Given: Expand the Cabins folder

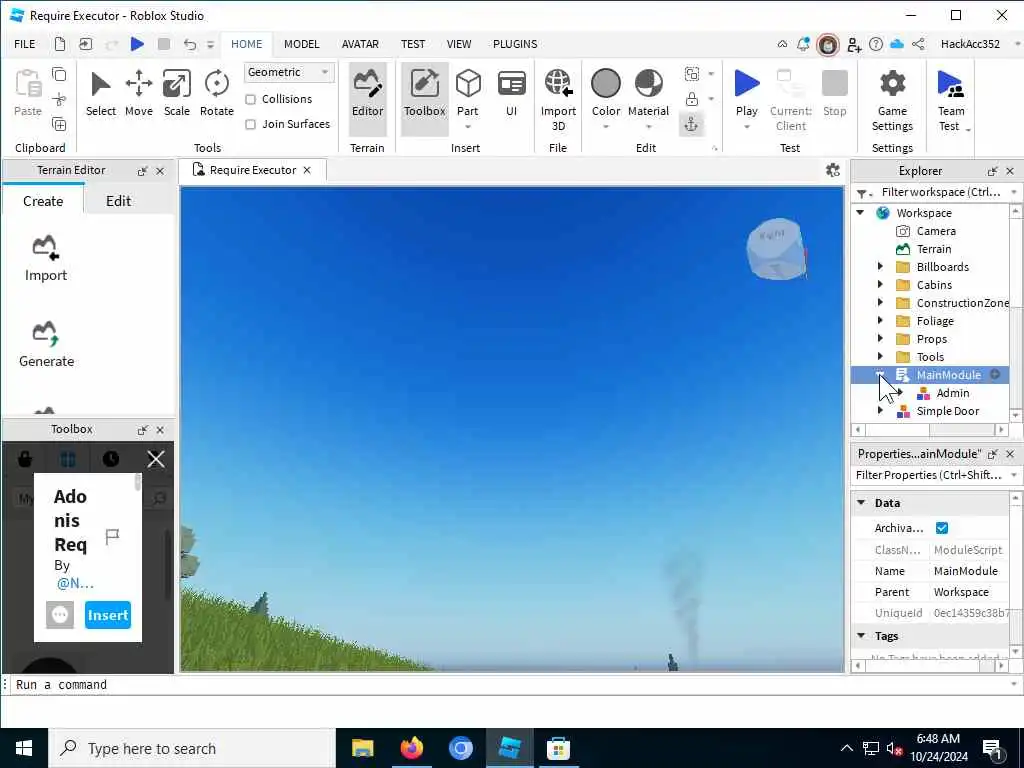Looking at the screenshot, I should tap(880, 285).
